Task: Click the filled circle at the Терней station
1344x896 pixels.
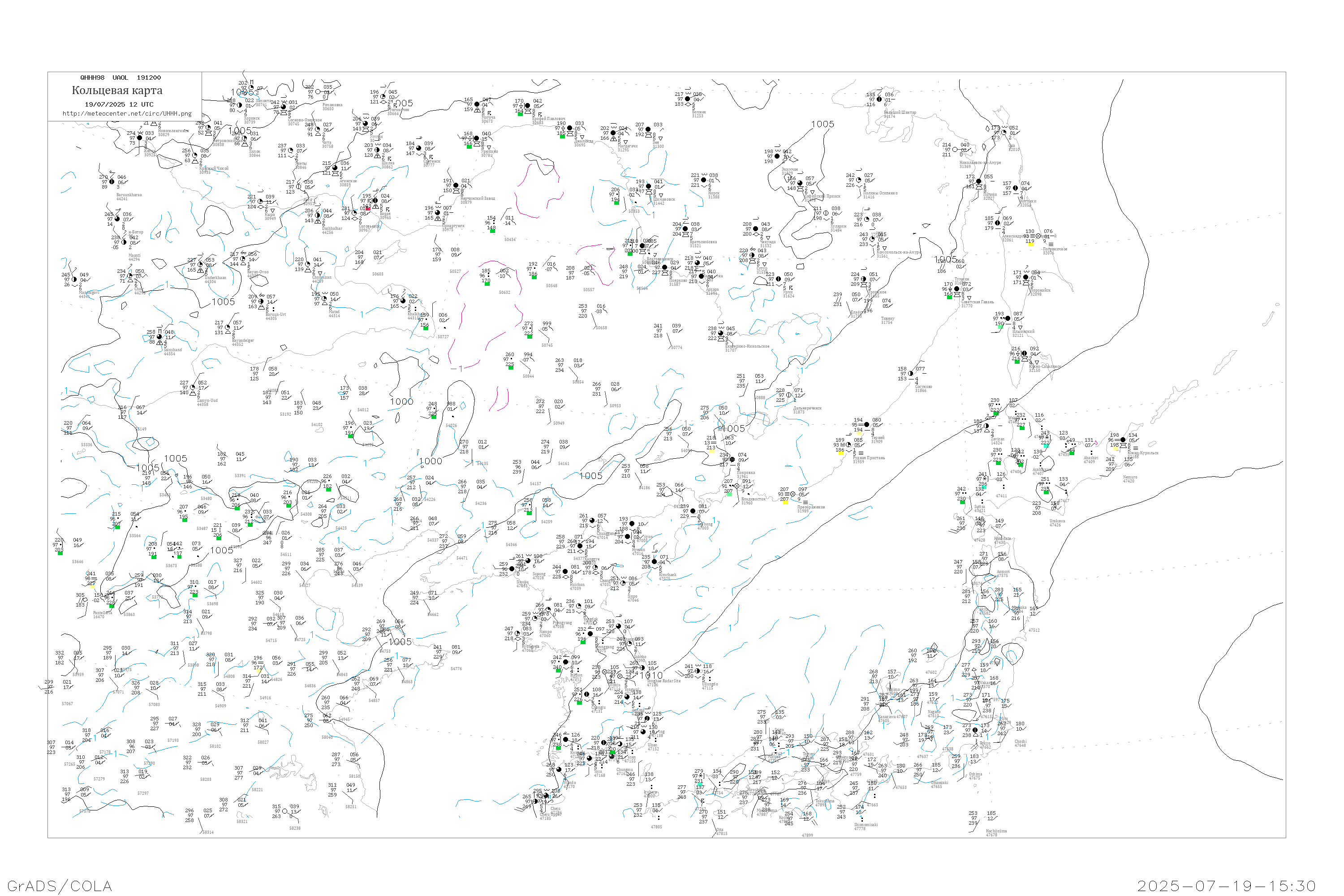Action: click(x=867, y=425)
